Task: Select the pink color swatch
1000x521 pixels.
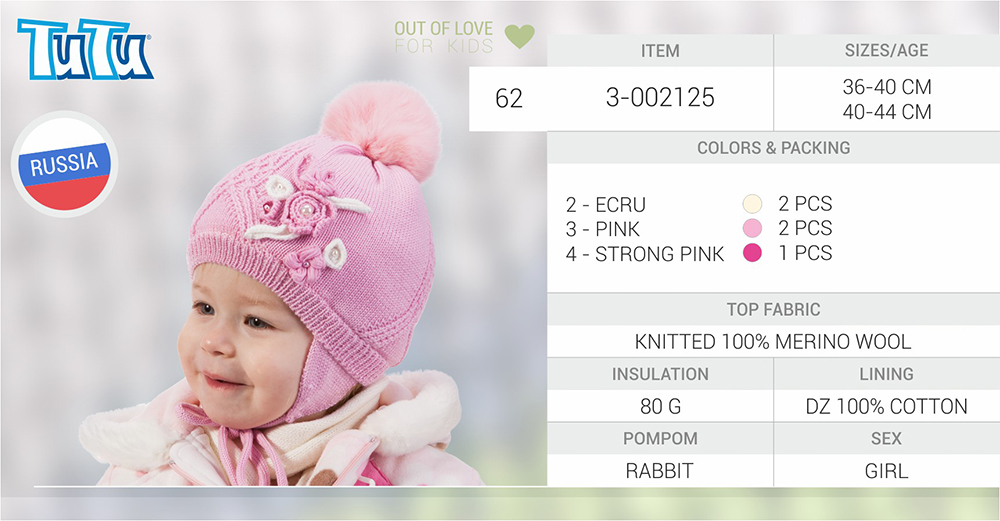Action: tap(753, 228)
